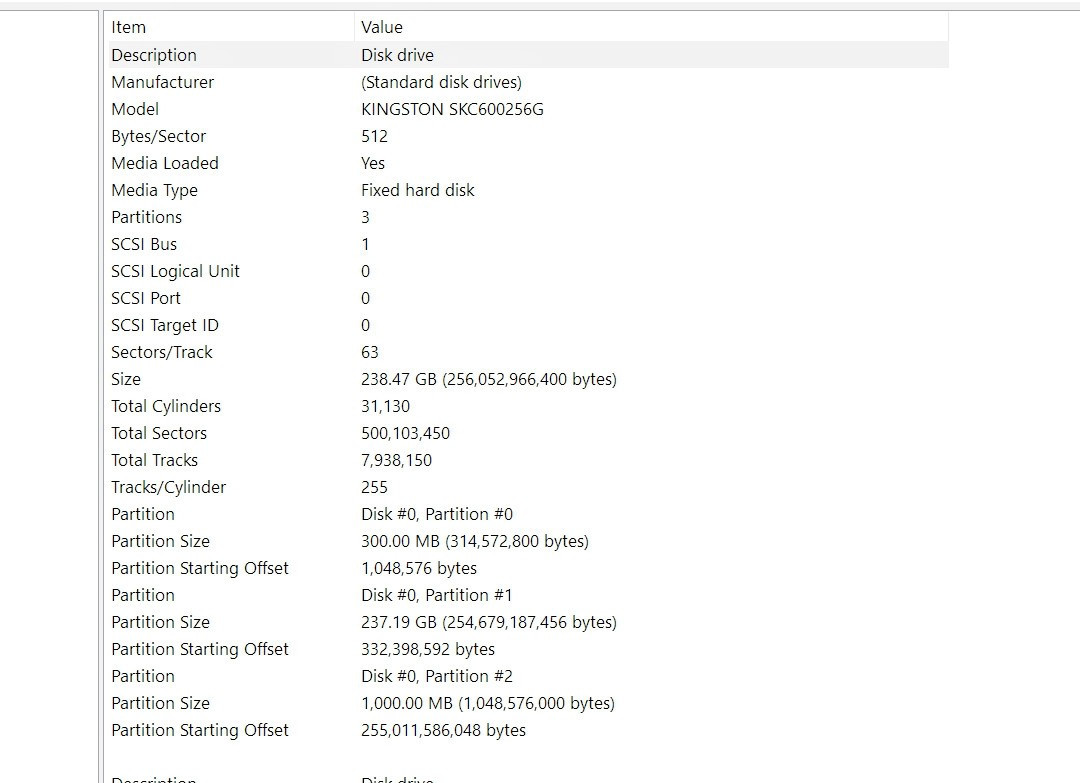Click the value 63 for Sectors/Track
1080x783 pixels.
[x=370, y=352]
